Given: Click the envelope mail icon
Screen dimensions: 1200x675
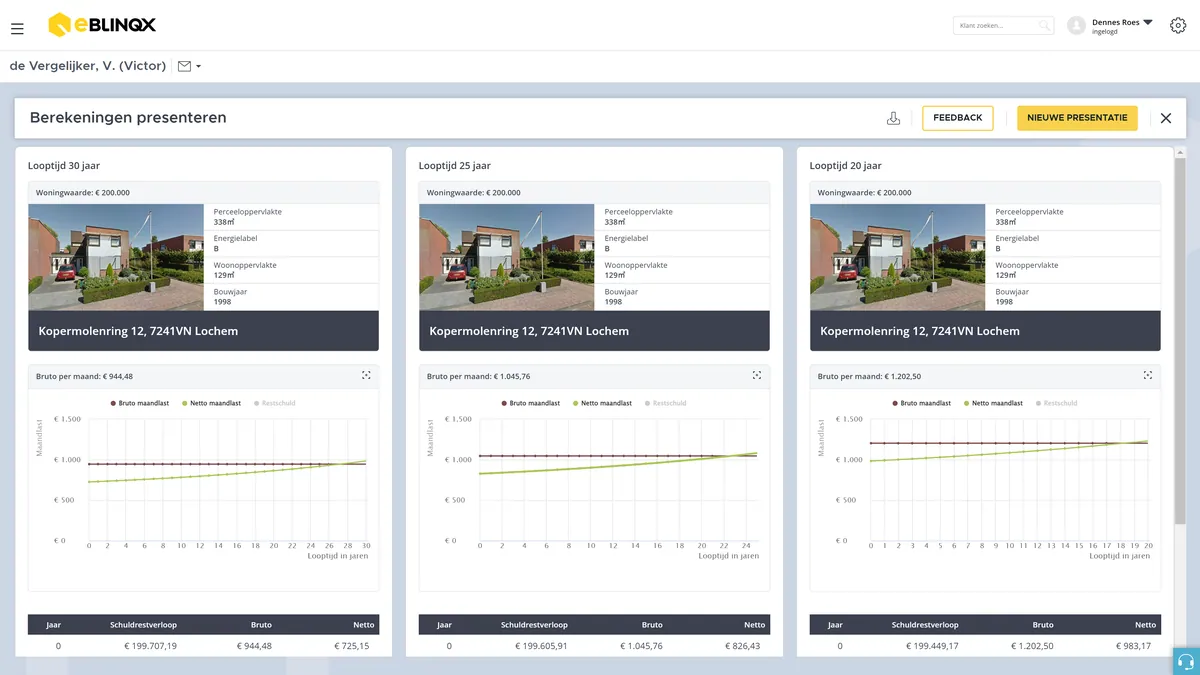Looking at the screenshot, I should 184,66.
